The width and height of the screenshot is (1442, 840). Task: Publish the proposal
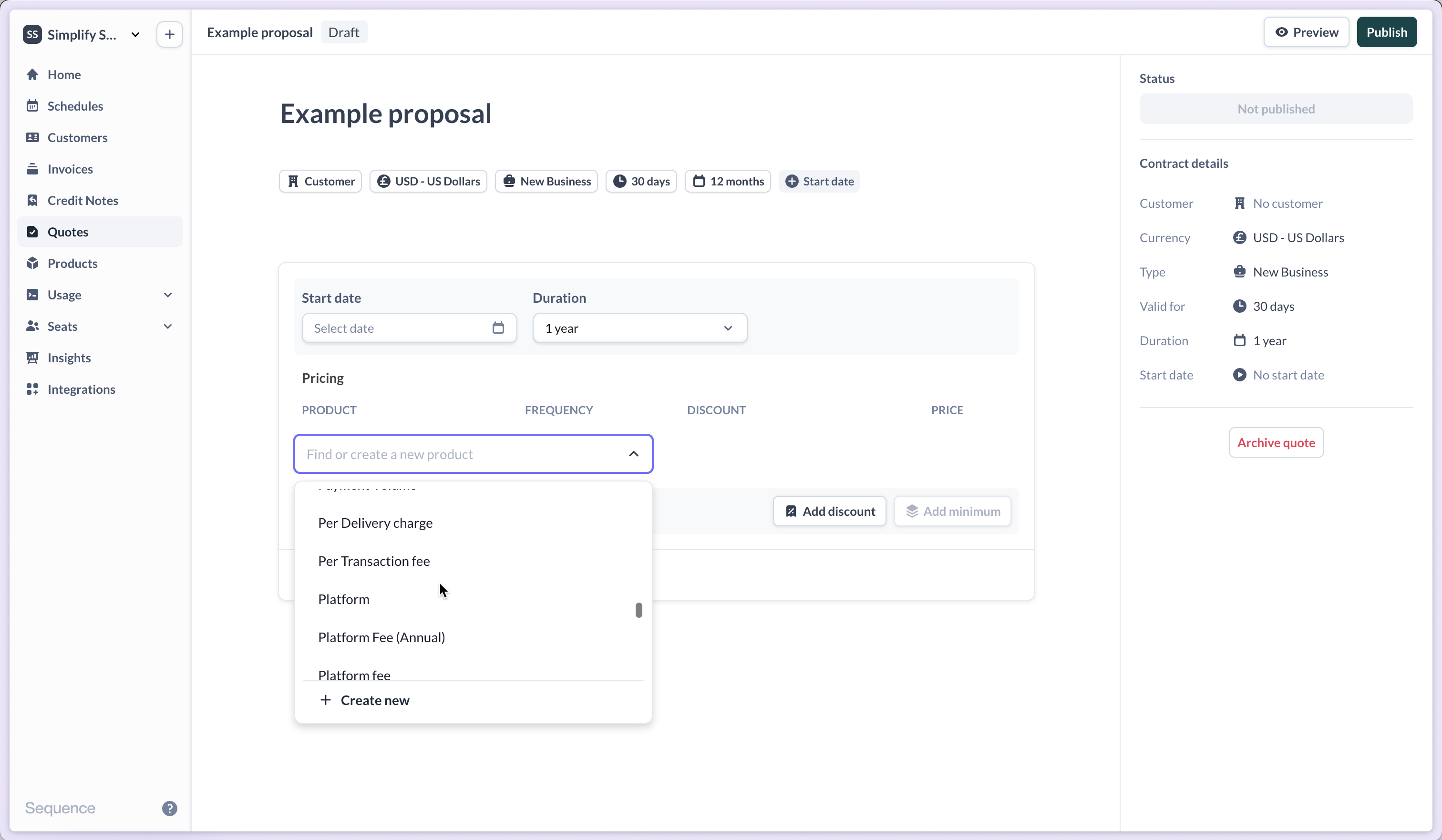1387,32
